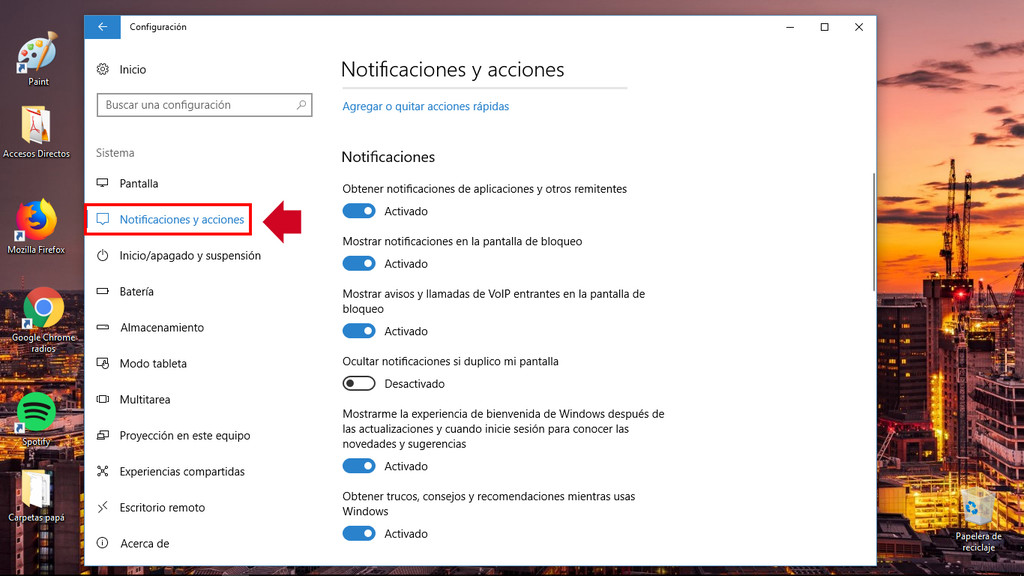Viewport: 1024px width, 576px height.
Task: Select the Pantalla settings icon
Action: click(104, 183)
